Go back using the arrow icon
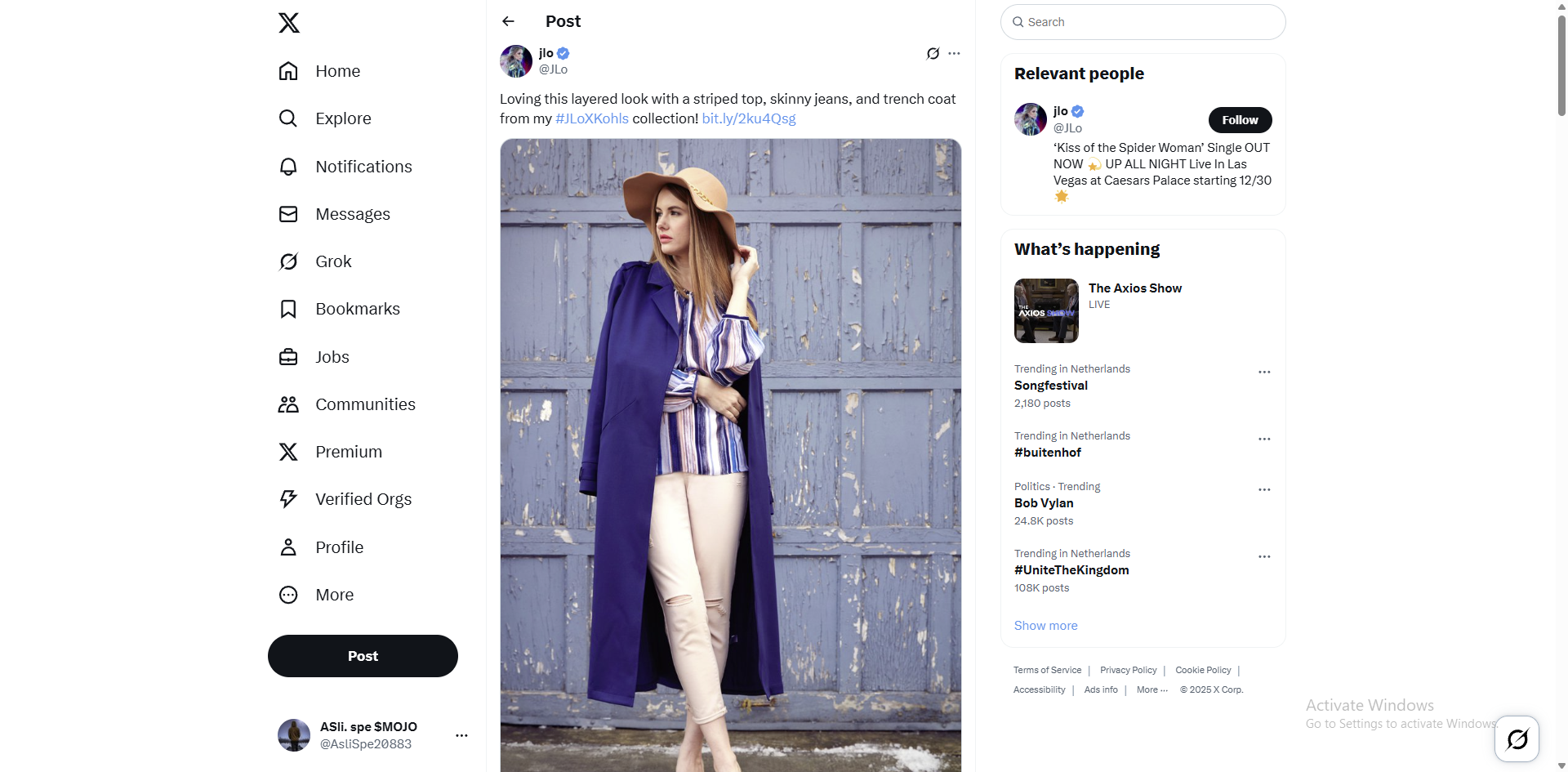Viewport: 1568px width, 772px height. [509, 21]
